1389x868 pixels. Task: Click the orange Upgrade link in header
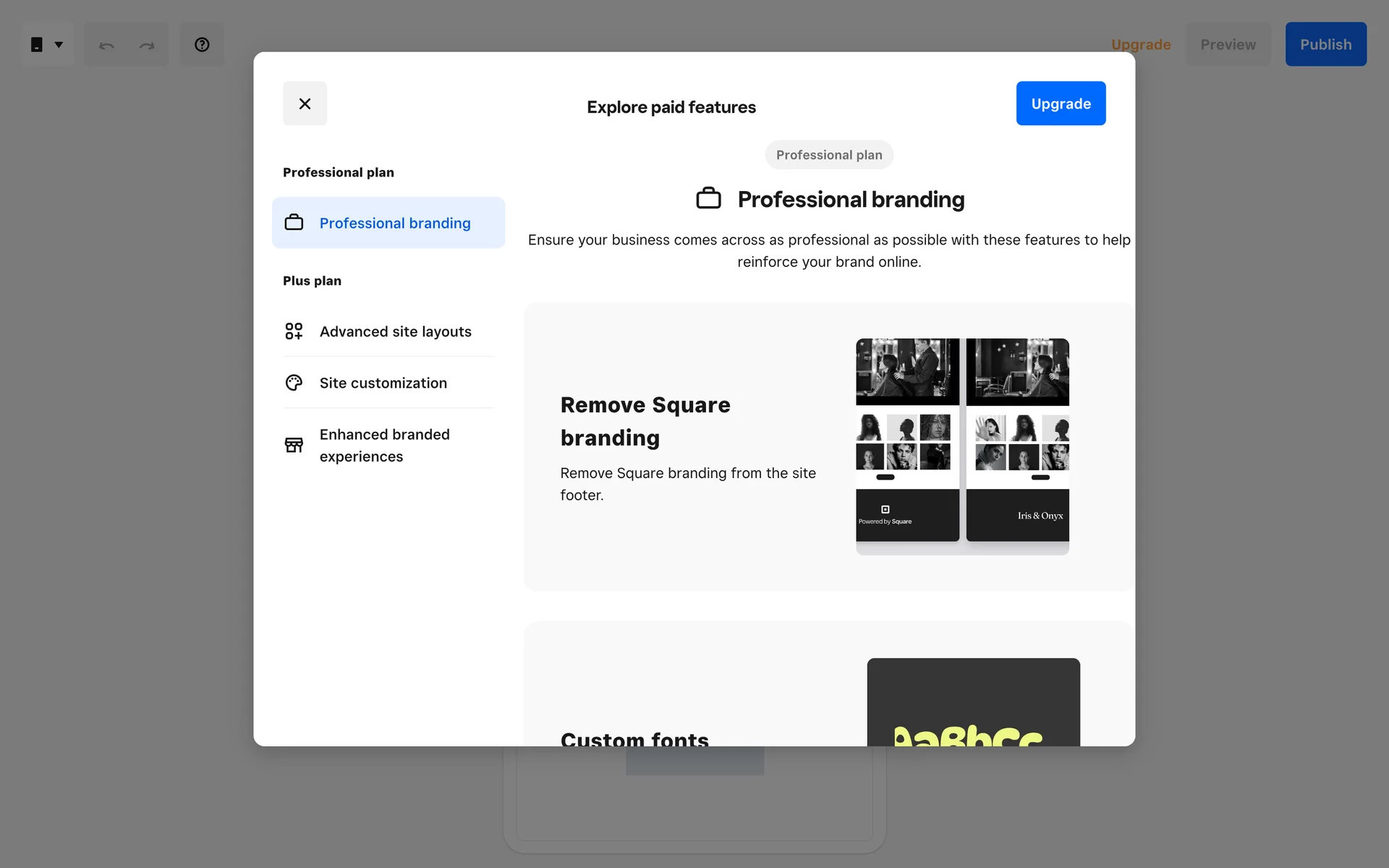[1141, 45]
